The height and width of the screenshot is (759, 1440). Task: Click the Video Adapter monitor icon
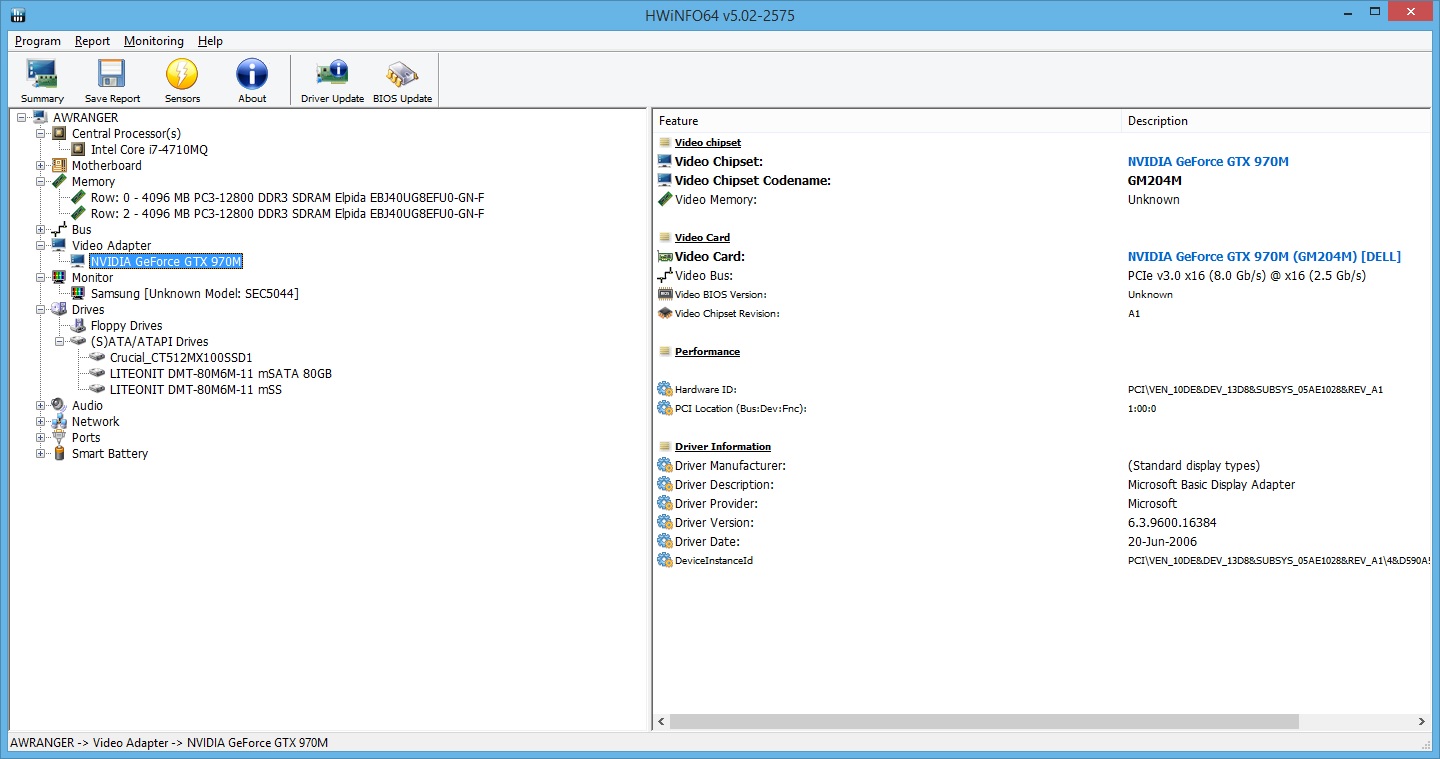(59, 246)
